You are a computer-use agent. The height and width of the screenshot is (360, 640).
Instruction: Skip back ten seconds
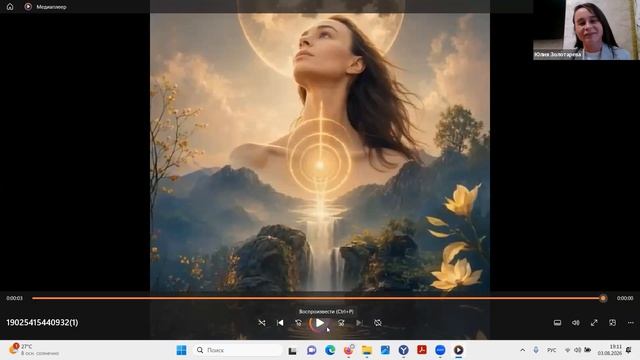point(299,323)
